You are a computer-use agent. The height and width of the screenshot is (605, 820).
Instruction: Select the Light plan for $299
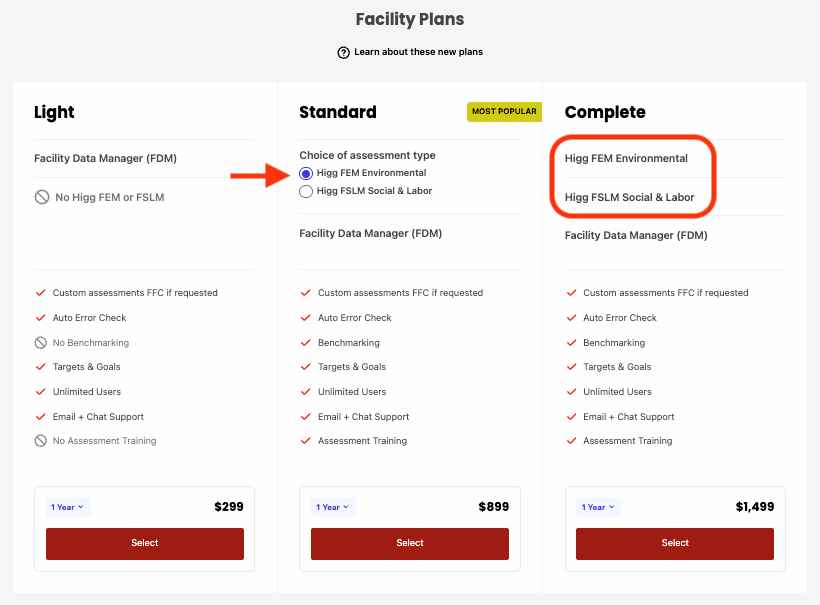(x=145, y=543)
